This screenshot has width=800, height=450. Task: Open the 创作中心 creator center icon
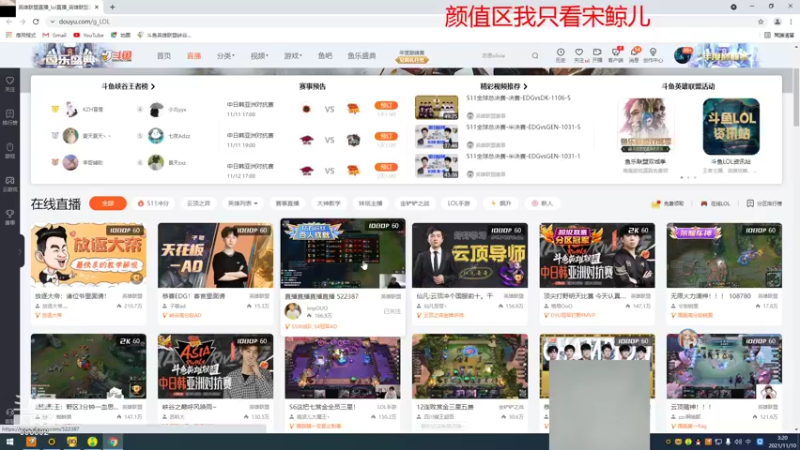point(653,55)
